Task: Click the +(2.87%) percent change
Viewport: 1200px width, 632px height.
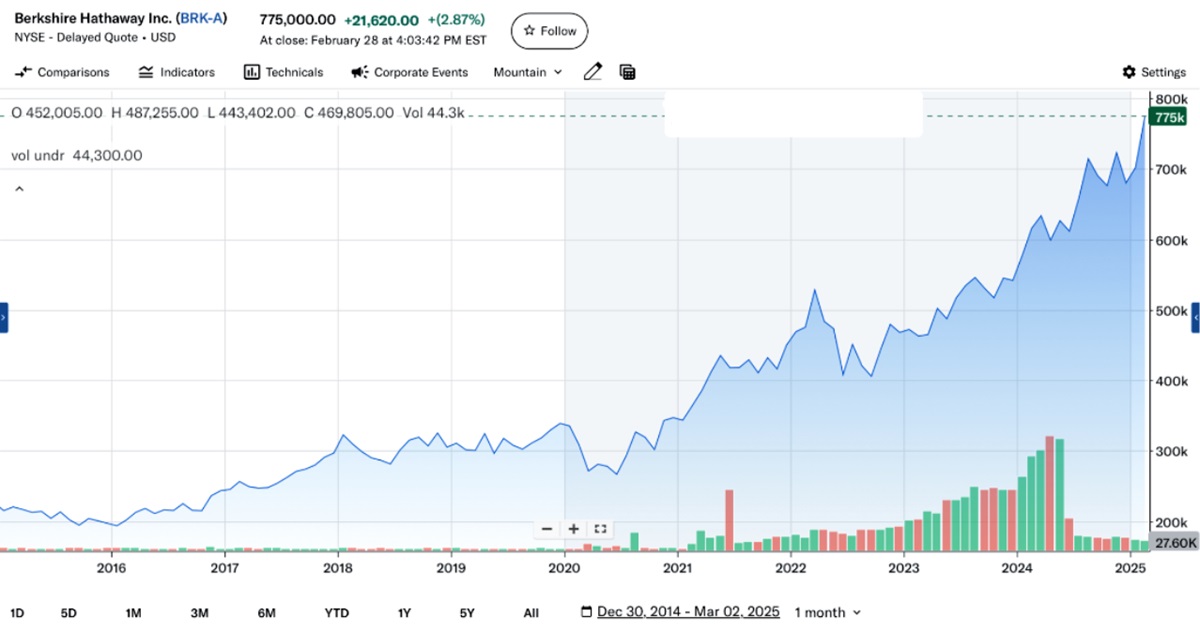Action: click(456, 19)
